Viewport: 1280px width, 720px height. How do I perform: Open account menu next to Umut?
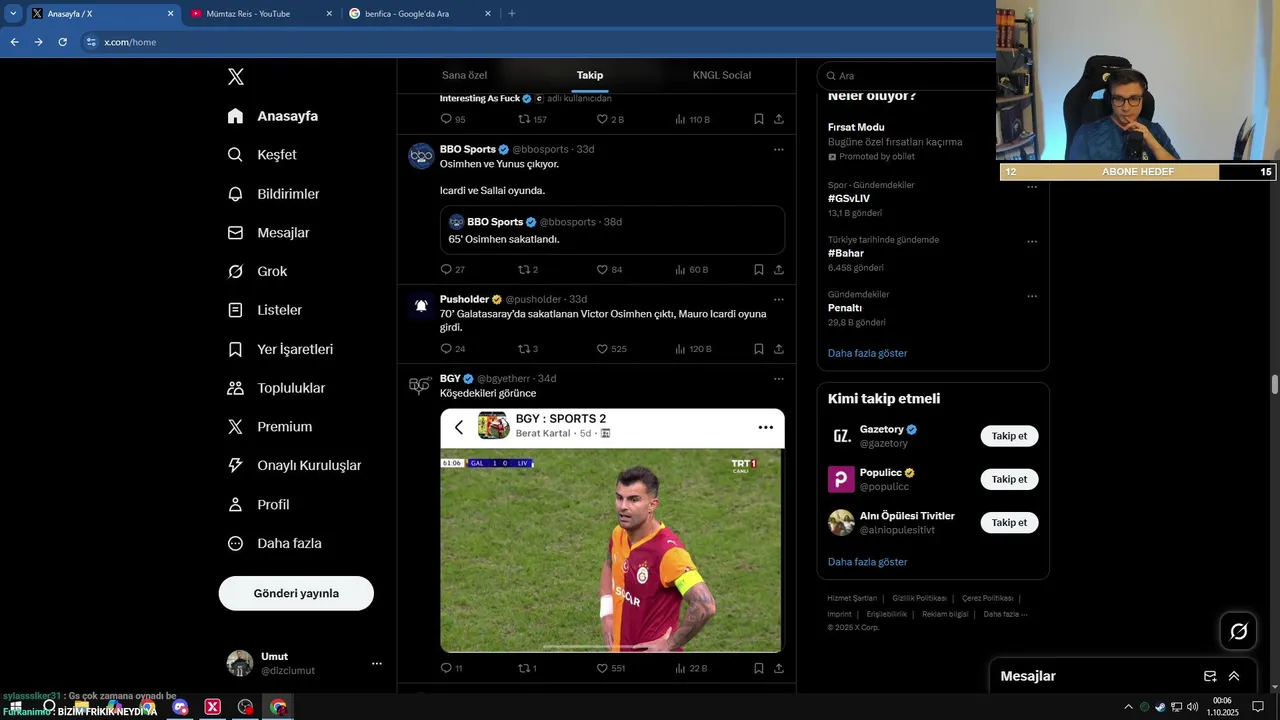pos(377,663)
